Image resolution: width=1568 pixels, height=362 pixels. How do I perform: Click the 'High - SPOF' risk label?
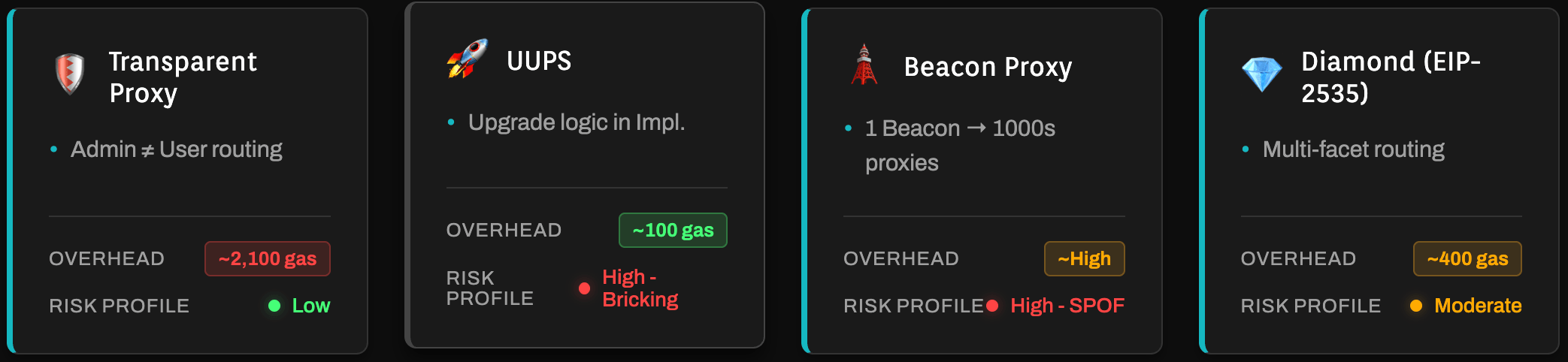[x=1067, y=306]
